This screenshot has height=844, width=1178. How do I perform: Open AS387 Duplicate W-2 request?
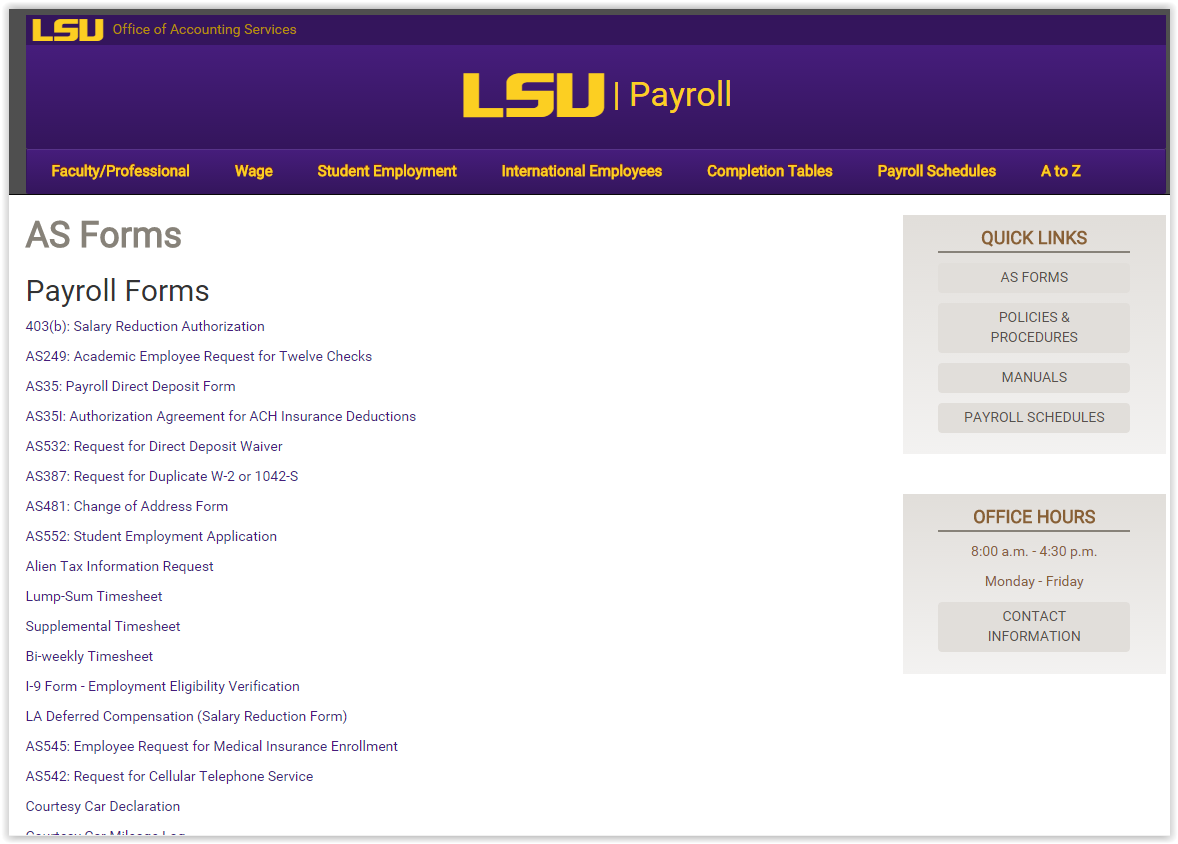point(162,476)
